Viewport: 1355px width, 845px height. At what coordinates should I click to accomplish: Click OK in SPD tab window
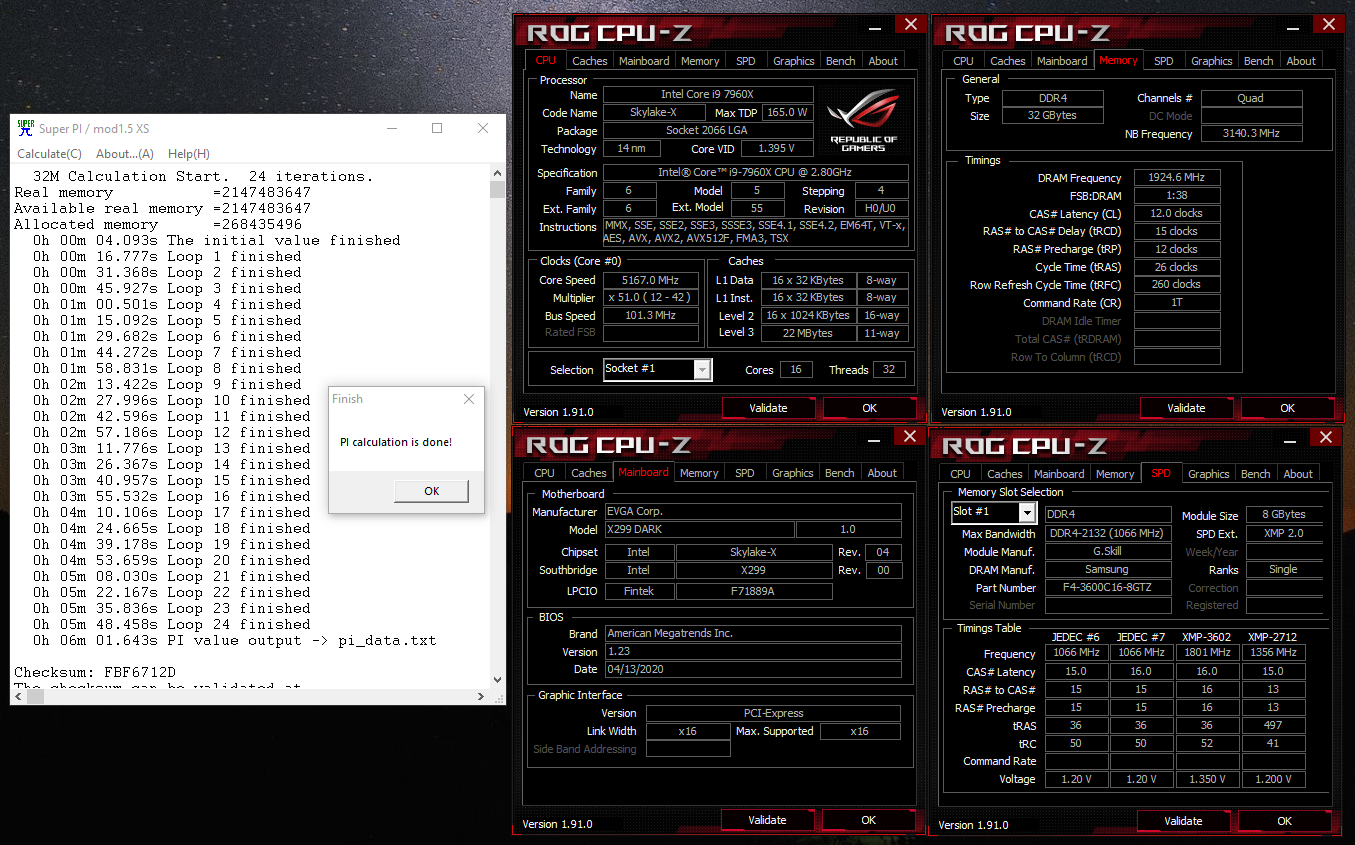pos(1284,821)
